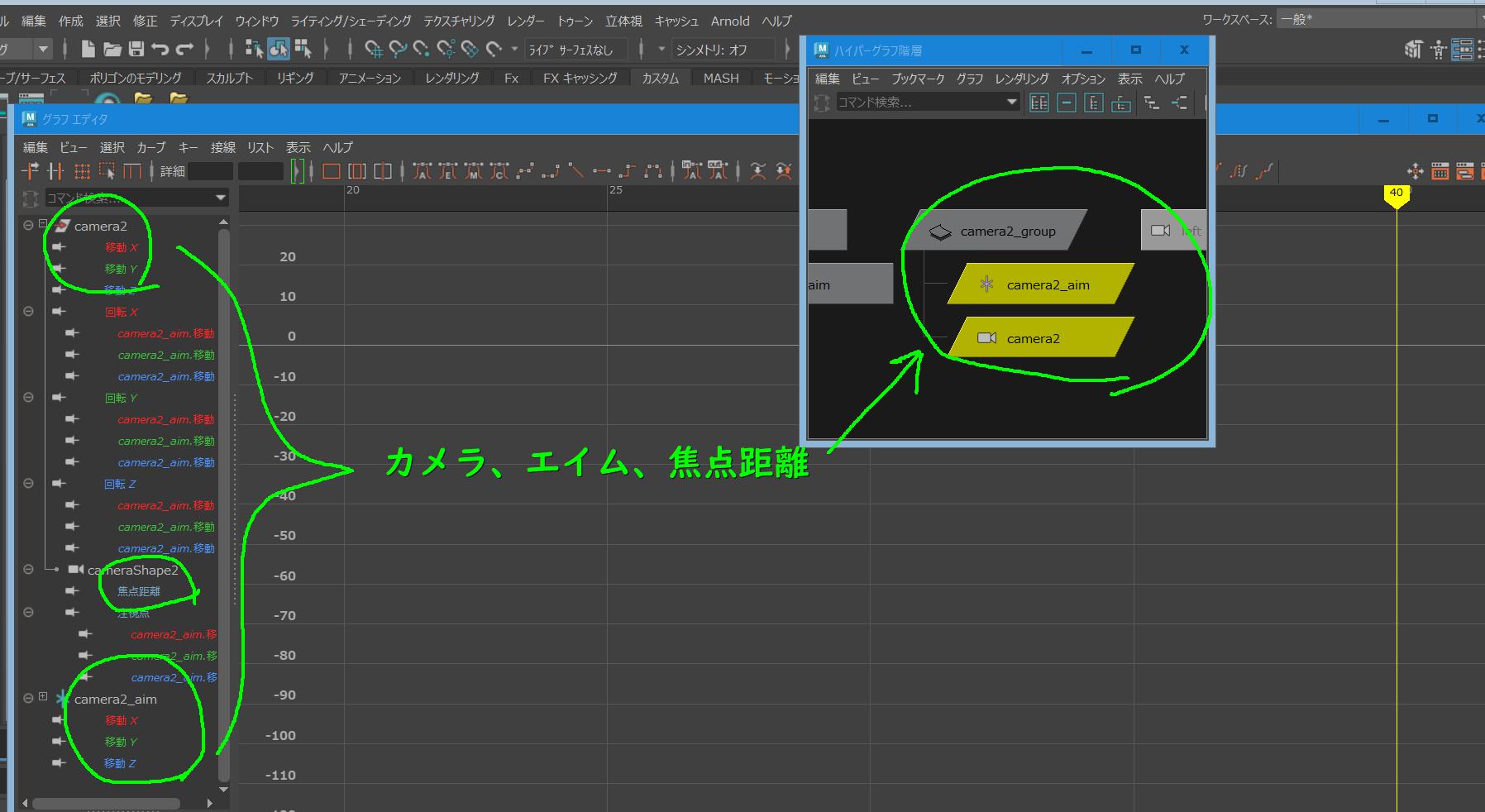
Task: Toggle Make Live magnet icon
Action: pyautogui.click(x=494, y=50)
